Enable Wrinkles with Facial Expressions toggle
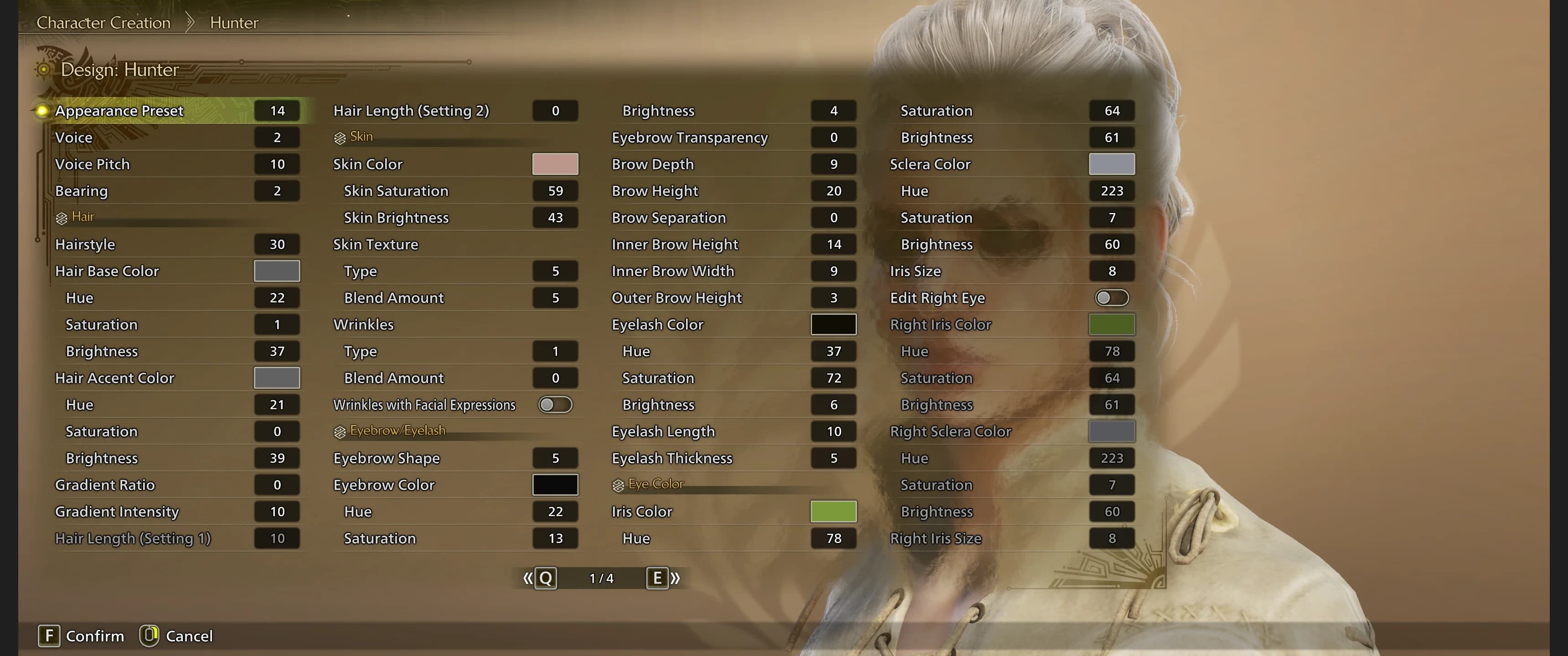Viewport: 1568px width, 656px height. tap(556, 404)
